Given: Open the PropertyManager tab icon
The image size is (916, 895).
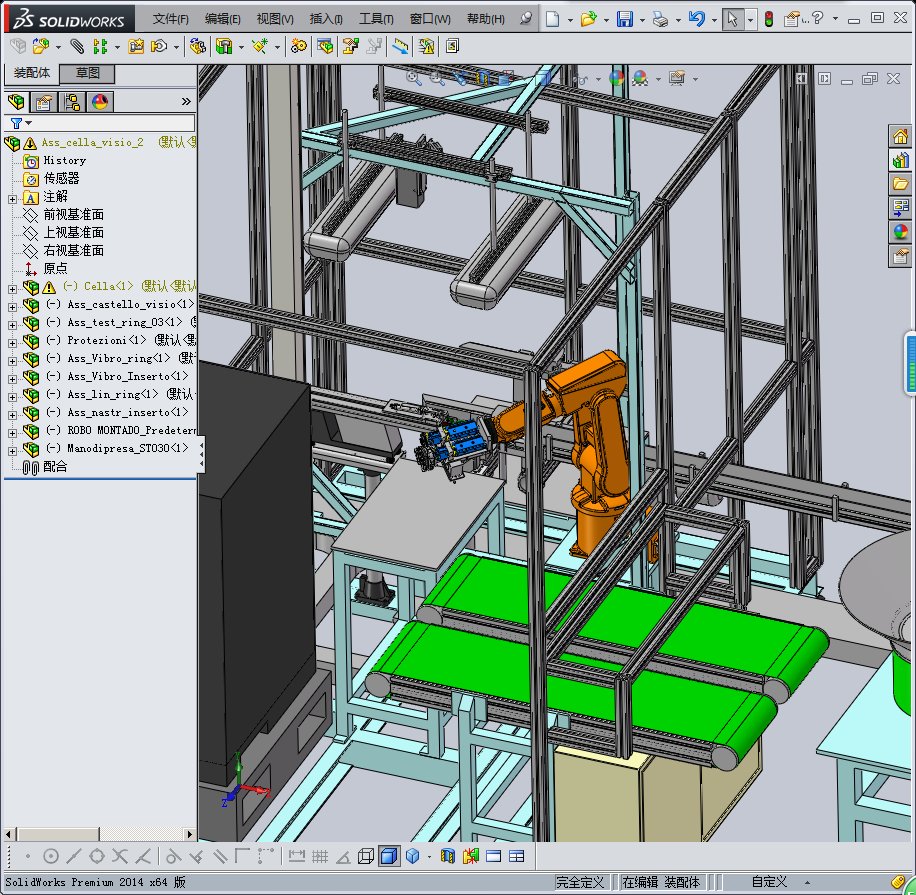Looking at the screenshot, I should pos(43,101).
